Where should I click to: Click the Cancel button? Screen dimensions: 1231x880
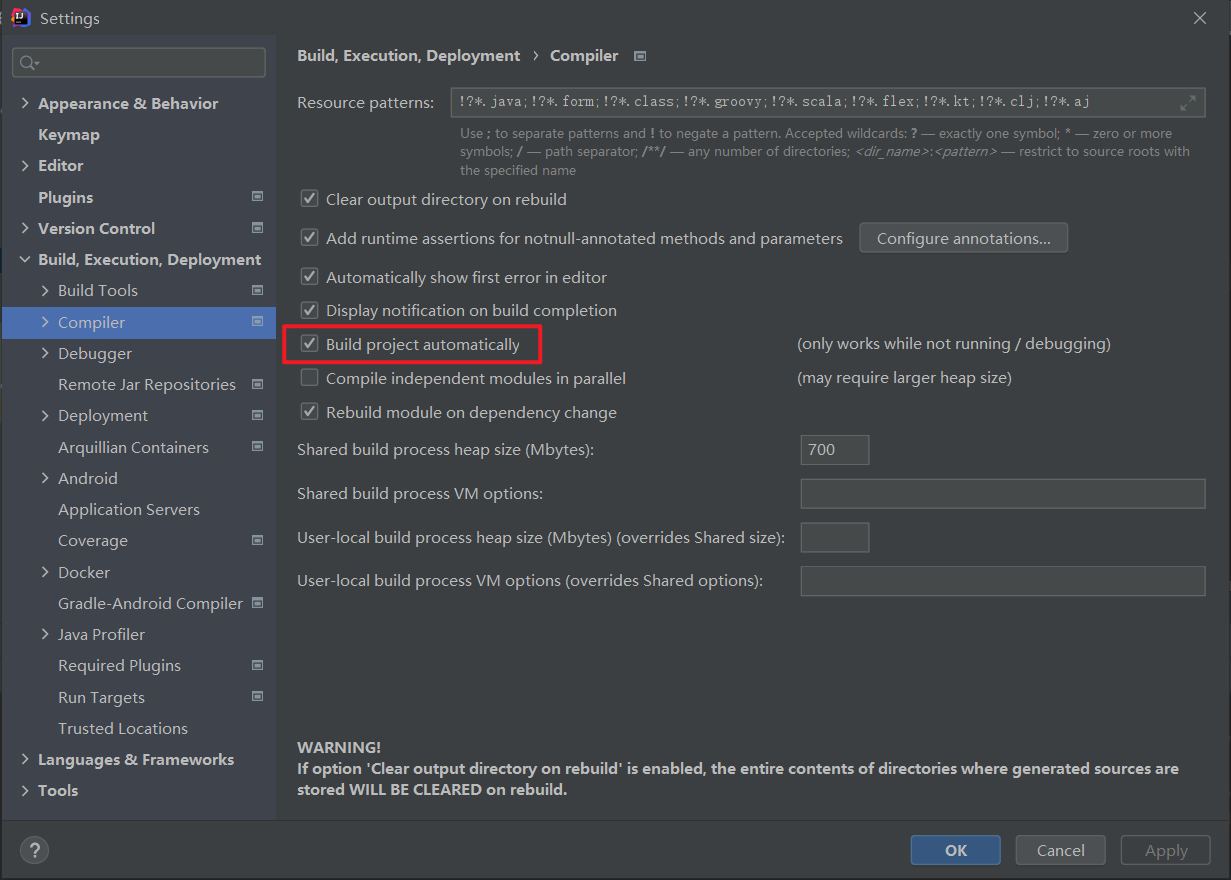point(1061,850)
